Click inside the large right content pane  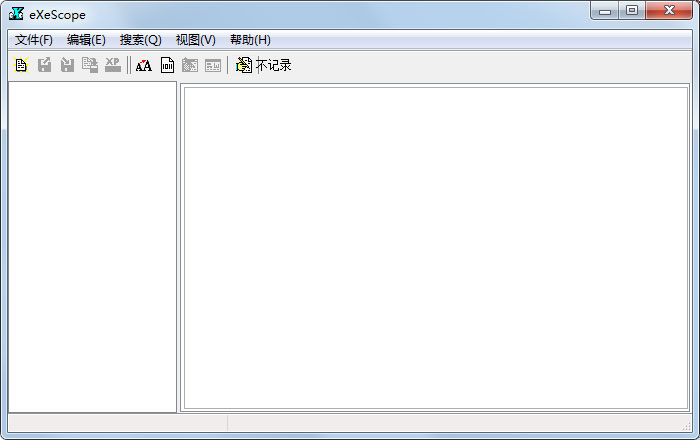(x=436, y=247)
